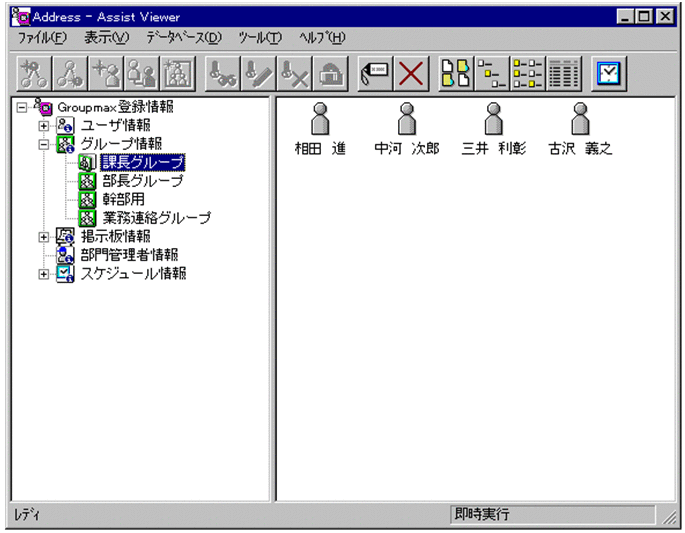Screen dimensions: 685x533
Task: Click the 部門管理者情報 node icon
Action: pyautogui.click(x=65, y=255)
